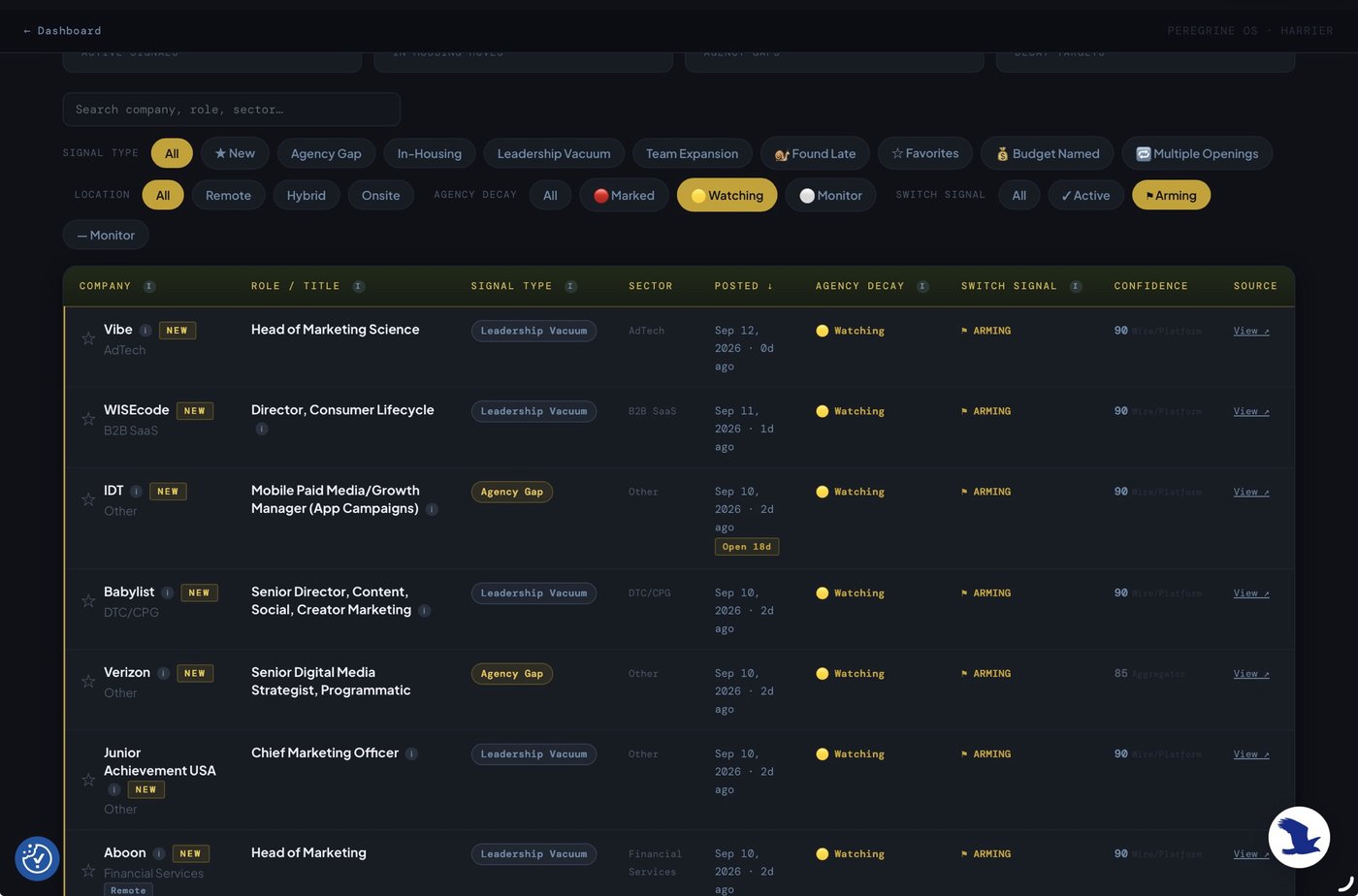Star the Aboon company row
1358x896 pixels.
tap(88, 871)
